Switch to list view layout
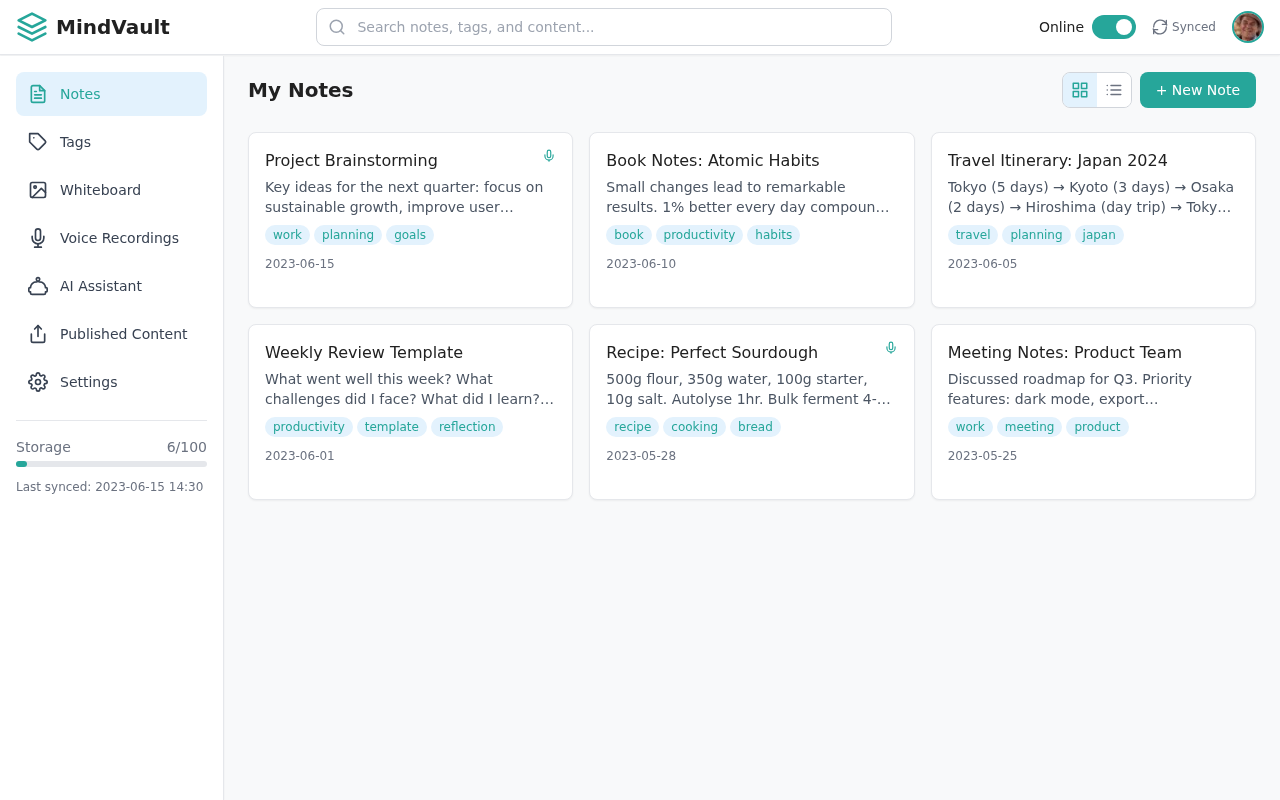Viewport: 1280px width, 800px height. pos(1113,90)
